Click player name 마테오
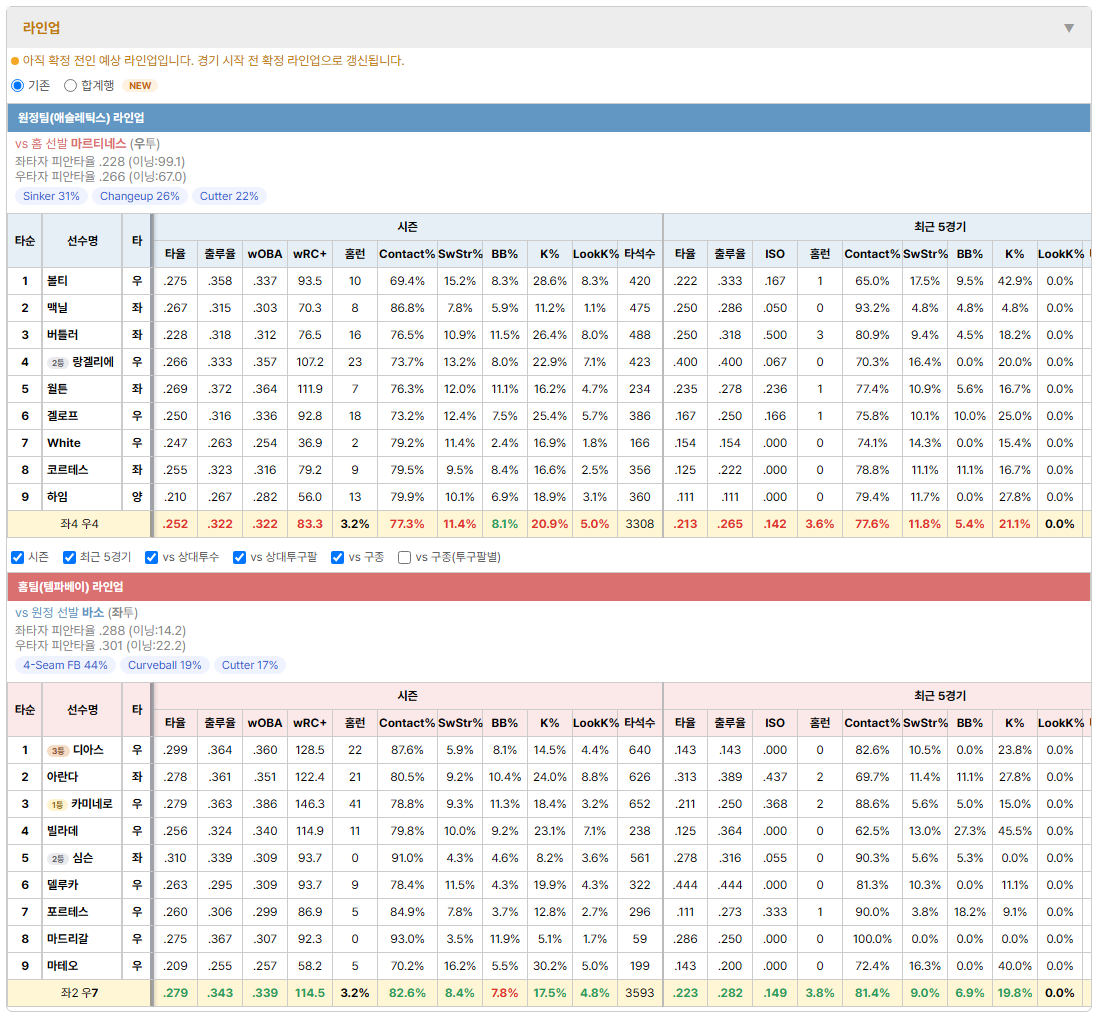 point(62,966)
